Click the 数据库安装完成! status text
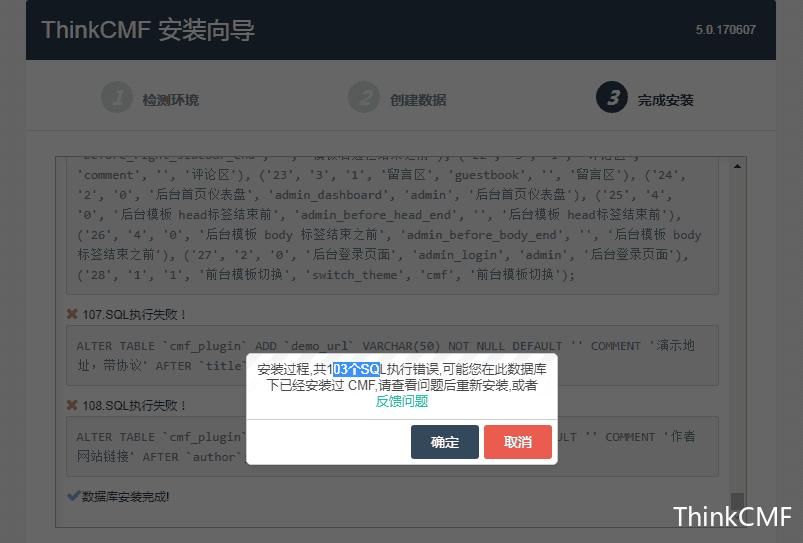This screenshot has width=803, height=543. pos(125,496)
